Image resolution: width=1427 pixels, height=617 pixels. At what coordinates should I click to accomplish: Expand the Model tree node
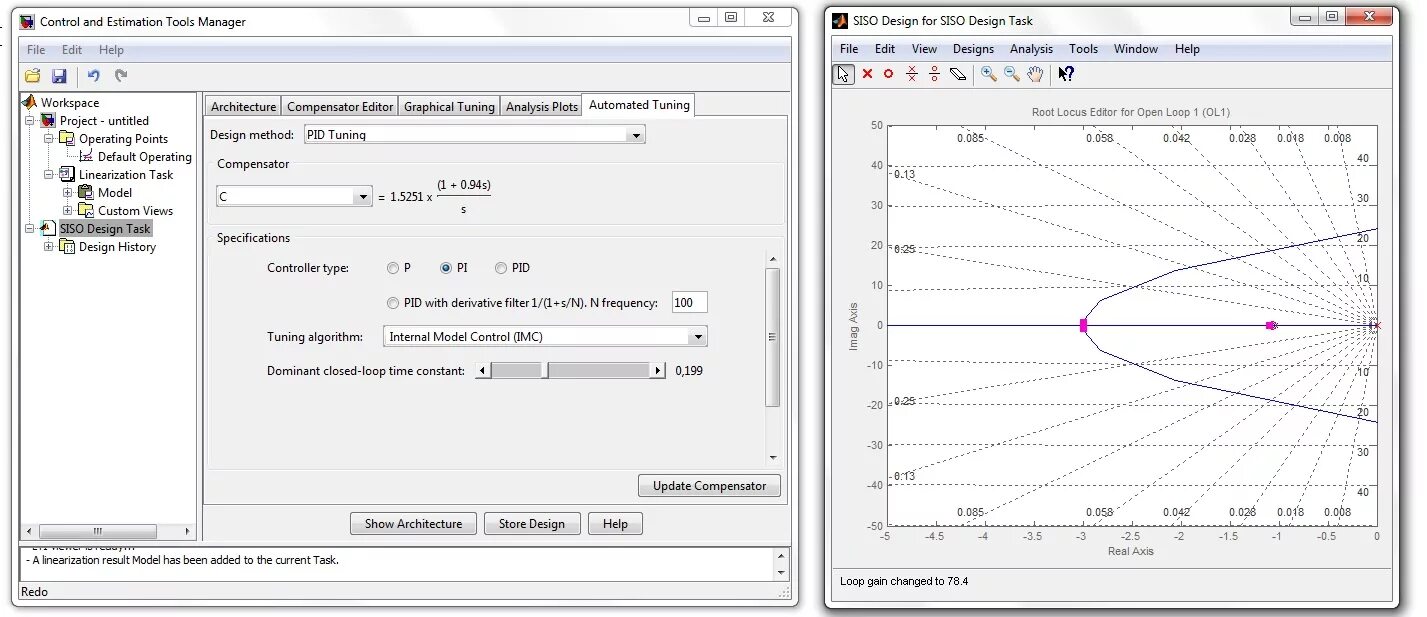point(68,192)
